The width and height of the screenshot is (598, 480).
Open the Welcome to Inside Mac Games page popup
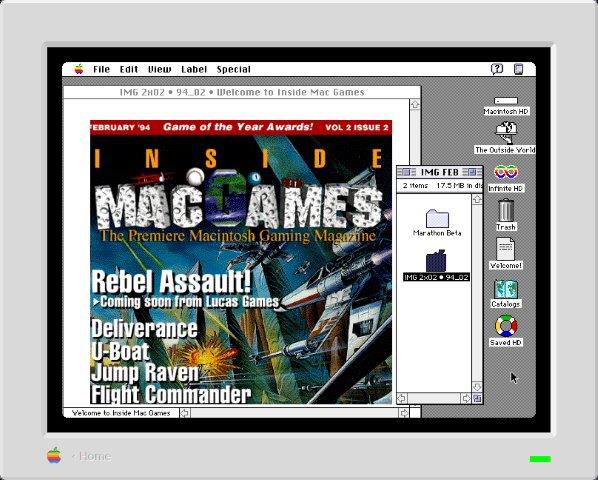(121, 413)
